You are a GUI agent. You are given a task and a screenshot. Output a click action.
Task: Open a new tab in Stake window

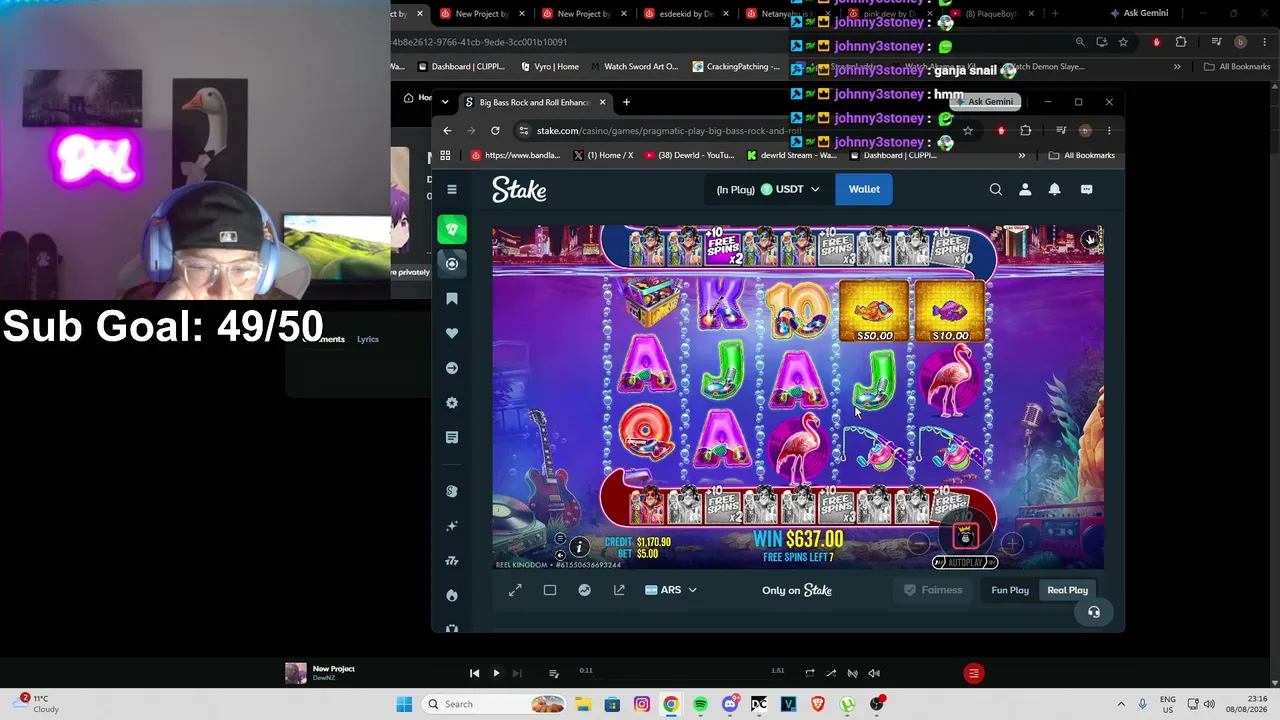[626, 102]
